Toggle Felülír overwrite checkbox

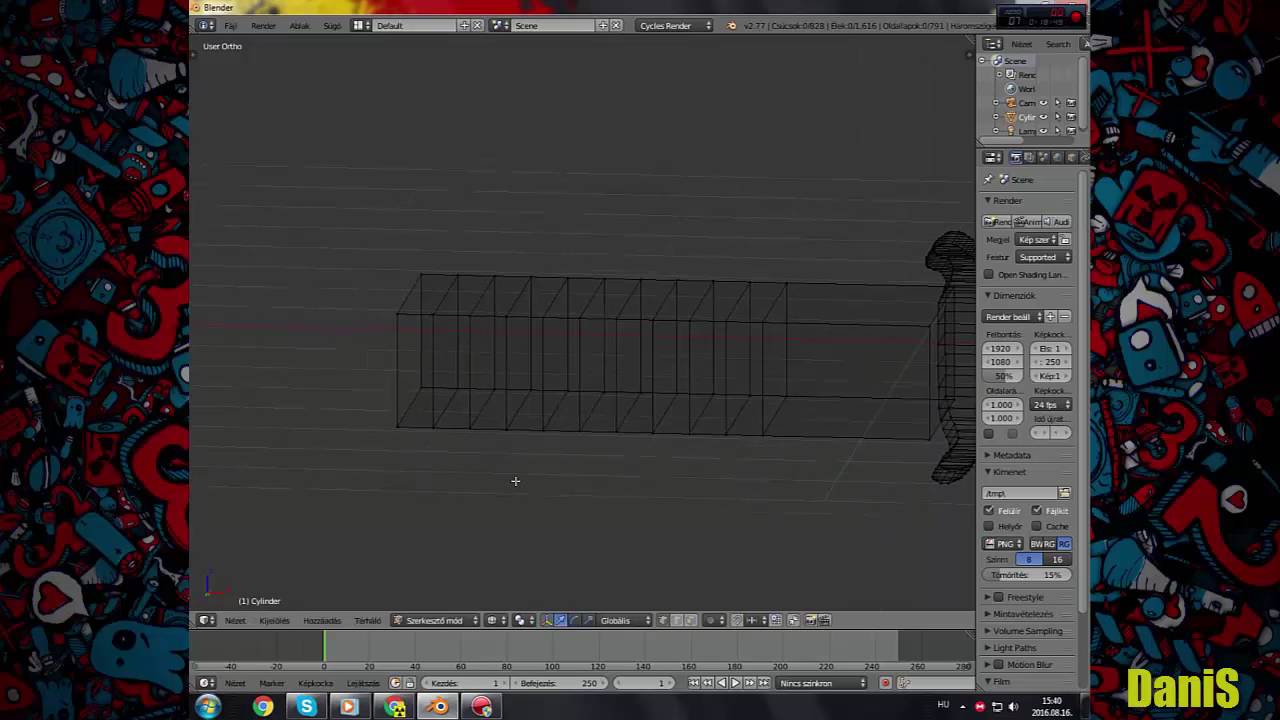(989, 511)
